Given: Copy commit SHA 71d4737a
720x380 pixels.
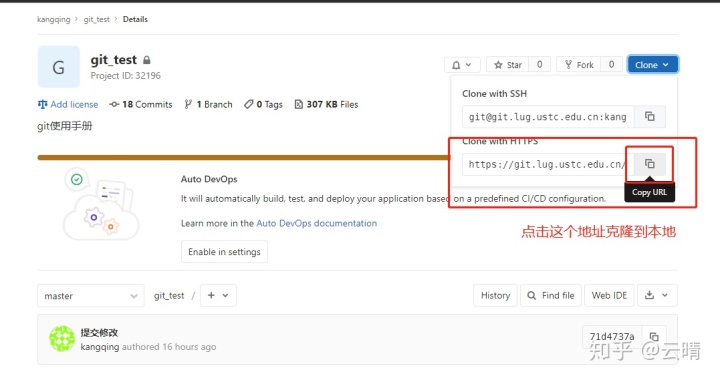Looking at the screenshot, I should coord(654,336).
